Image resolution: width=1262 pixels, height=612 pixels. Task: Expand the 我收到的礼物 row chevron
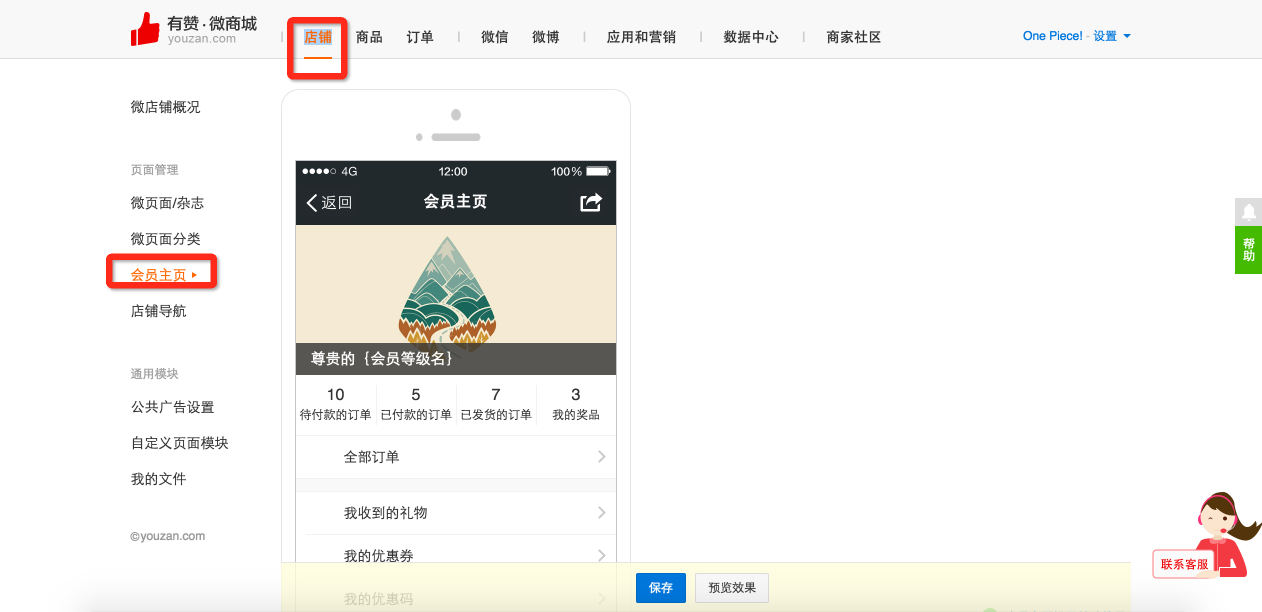(x=601, y=513)
